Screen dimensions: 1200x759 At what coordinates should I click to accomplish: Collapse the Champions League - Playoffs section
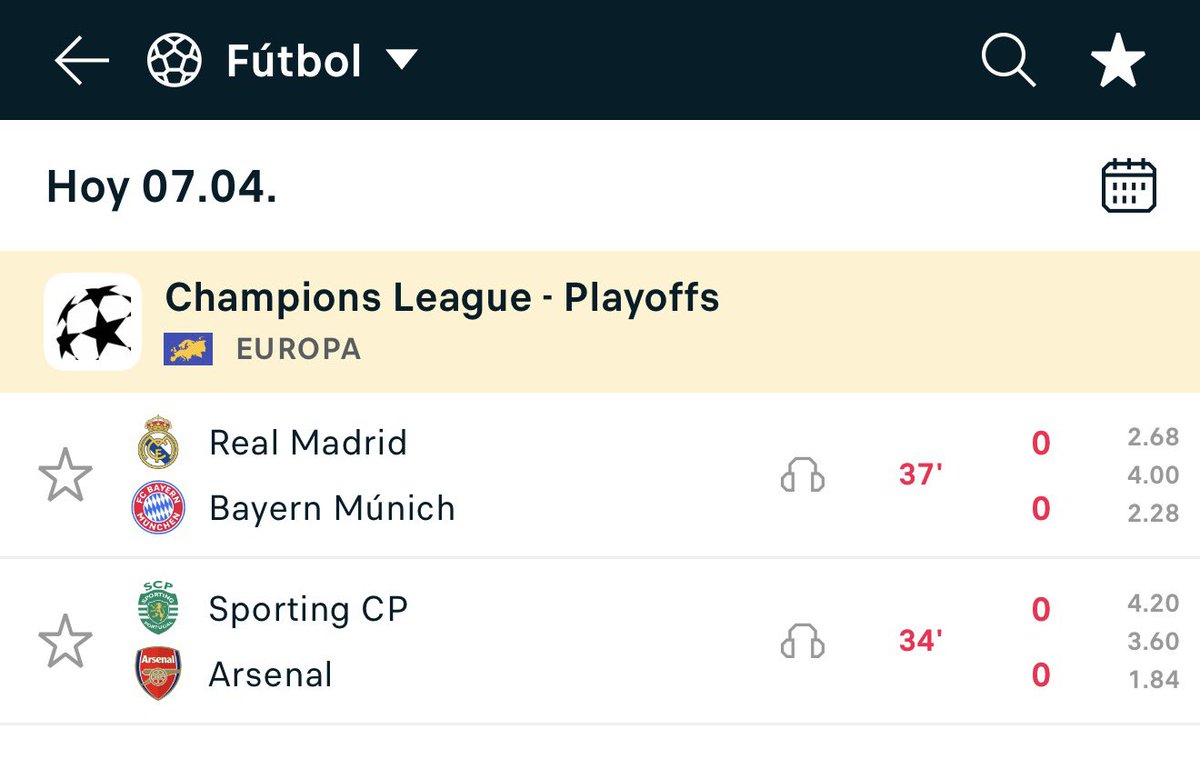point(441,298)
